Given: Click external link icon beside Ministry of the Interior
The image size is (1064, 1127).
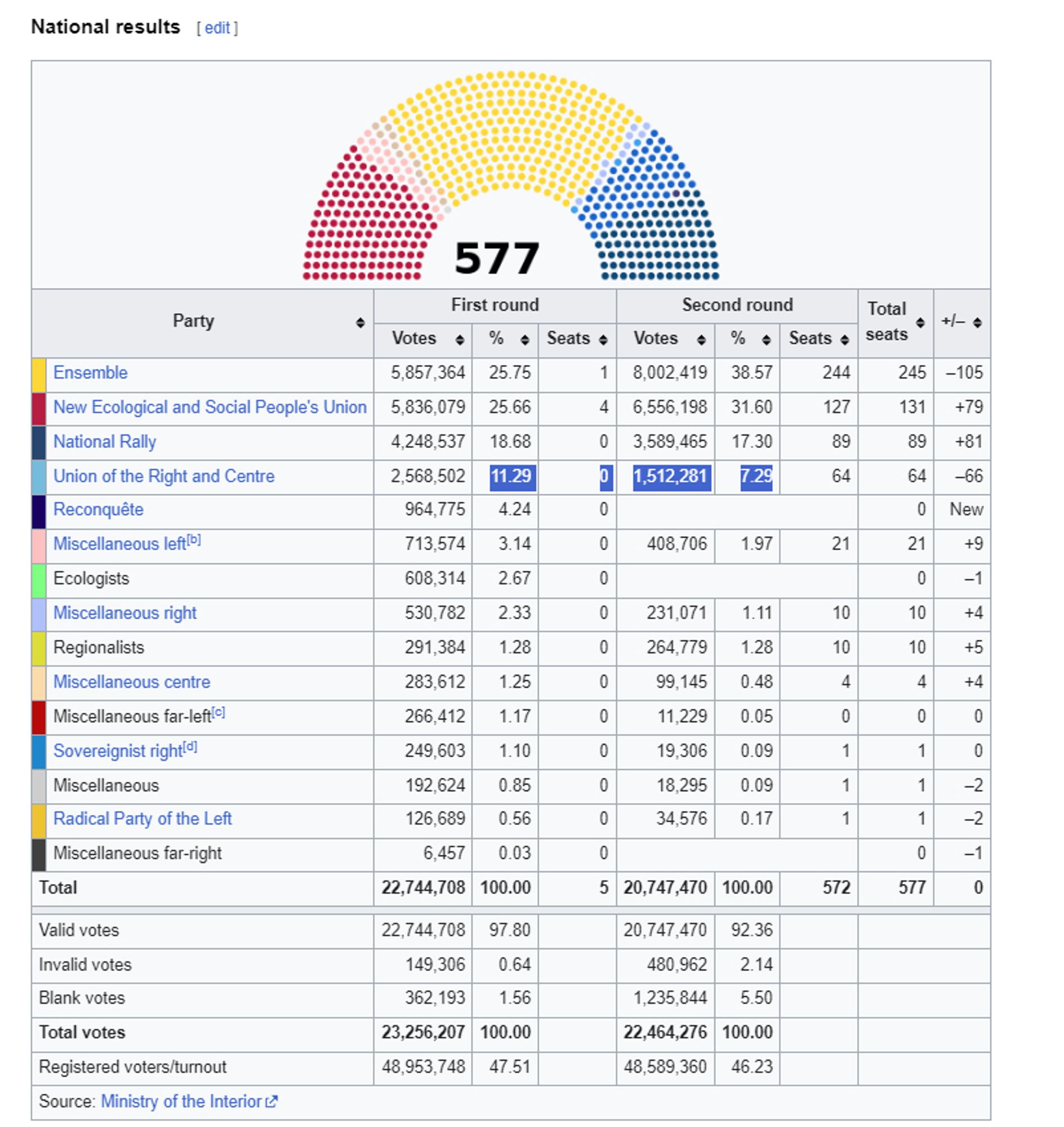Looking at the screenshot, I should click(271, 1102).
